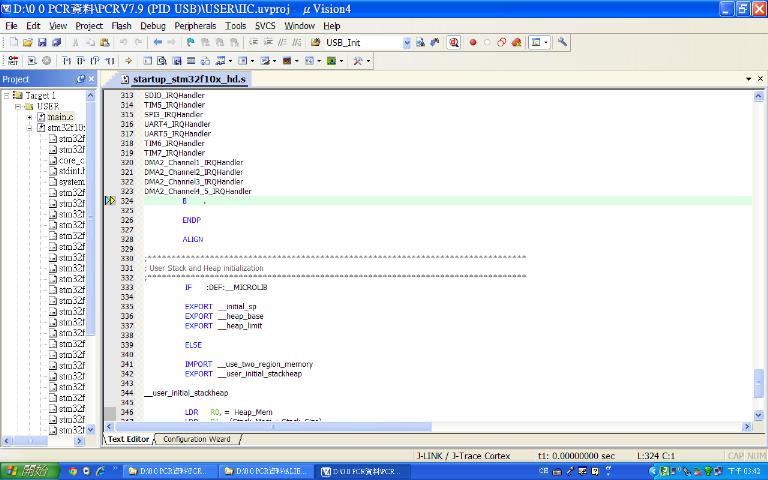
Task: Click the Run icon in debug toolbar
Action: tap(32, 61)
